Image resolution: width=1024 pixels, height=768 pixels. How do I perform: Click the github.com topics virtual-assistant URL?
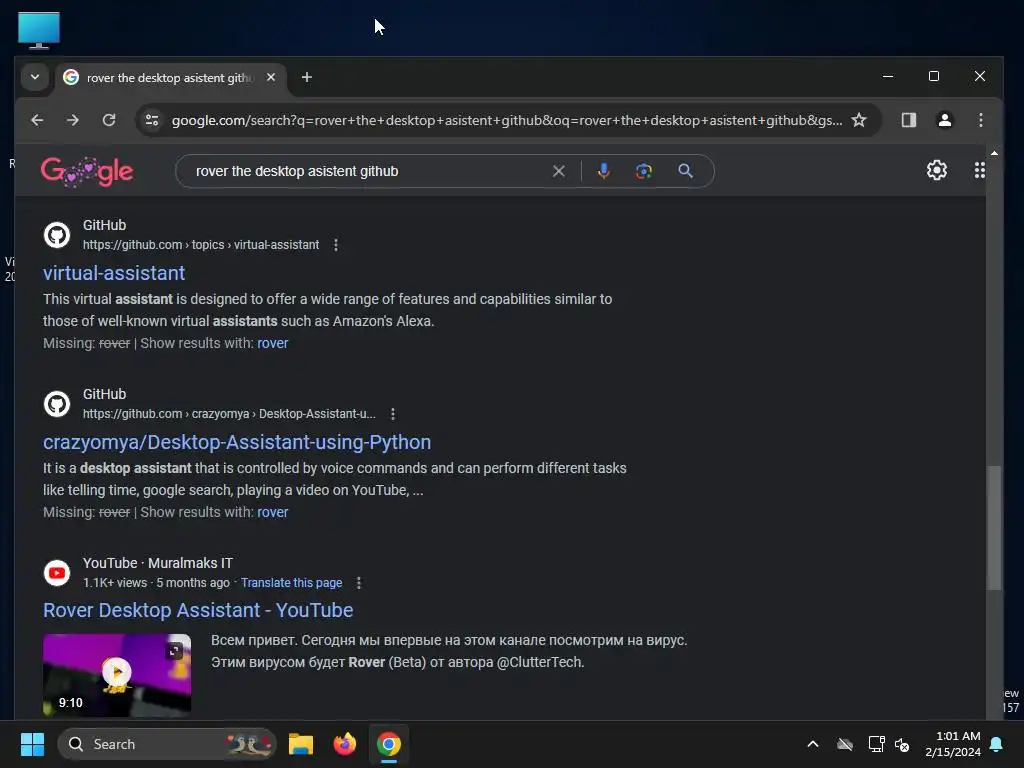[x=200, y=245]
